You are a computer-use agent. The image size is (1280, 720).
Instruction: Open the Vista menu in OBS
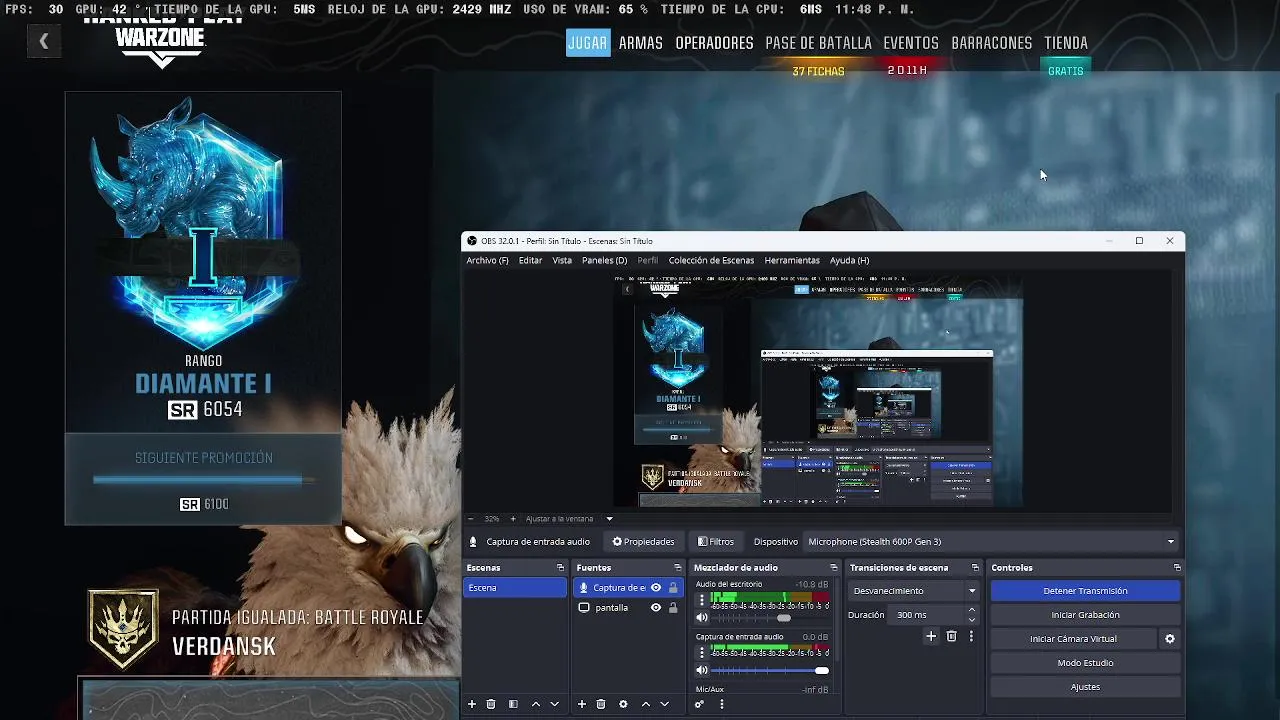(x=562, y=261)
